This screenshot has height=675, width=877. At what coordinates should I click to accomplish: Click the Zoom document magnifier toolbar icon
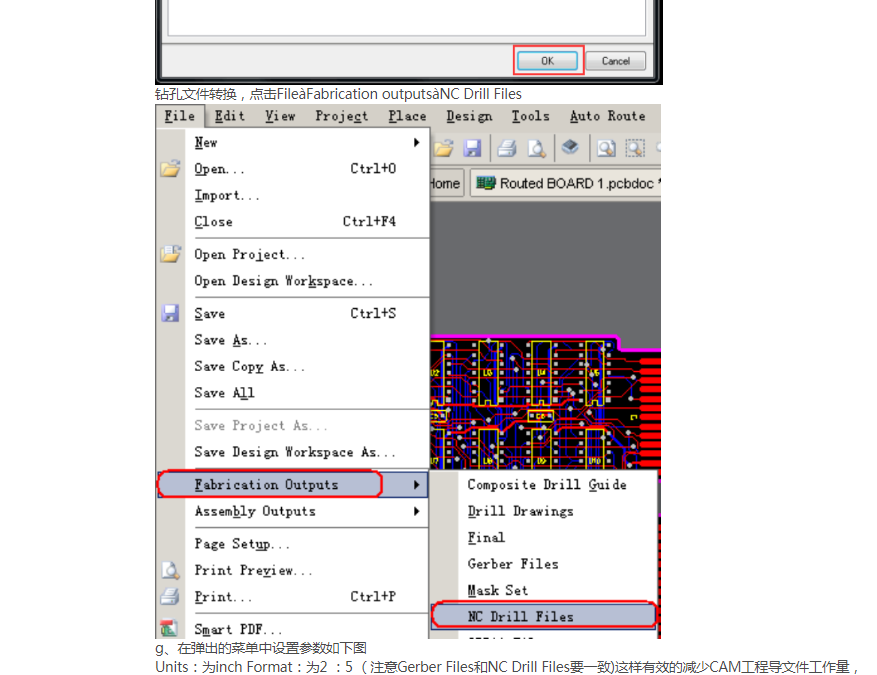[x=606, y=148]
